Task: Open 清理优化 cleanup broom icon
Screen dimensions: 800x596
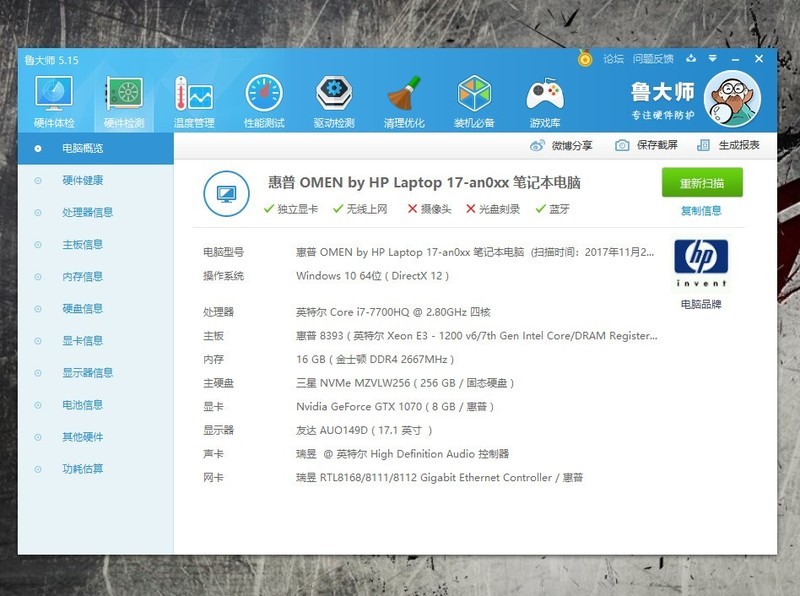Action: pos(404,102)
